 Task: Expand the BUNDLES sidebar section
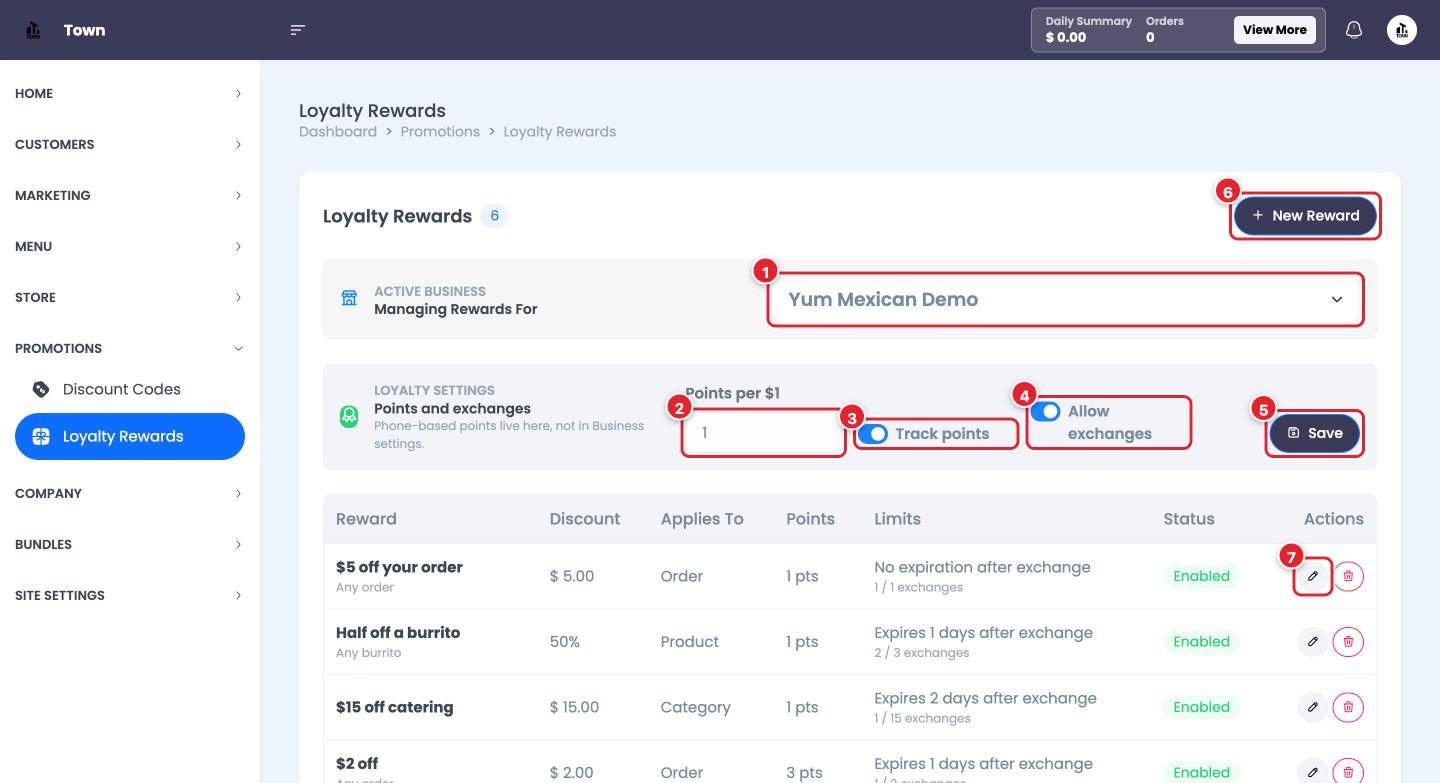[x=130, y=544]
